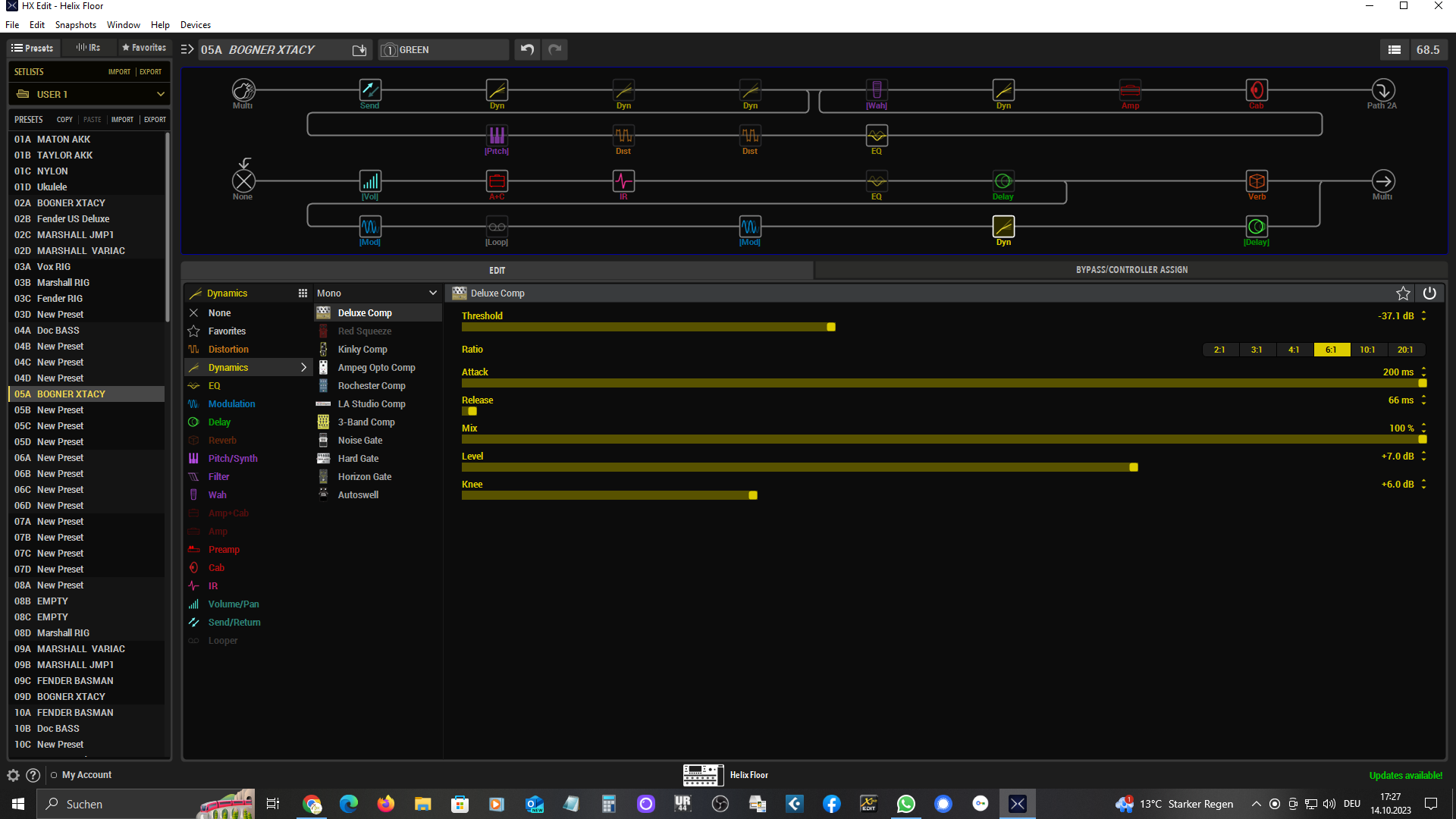Switch to the Bypass/Controller Assign tab
Viewport: 1456px width, 819px height.
click(x=1131, y=270)
